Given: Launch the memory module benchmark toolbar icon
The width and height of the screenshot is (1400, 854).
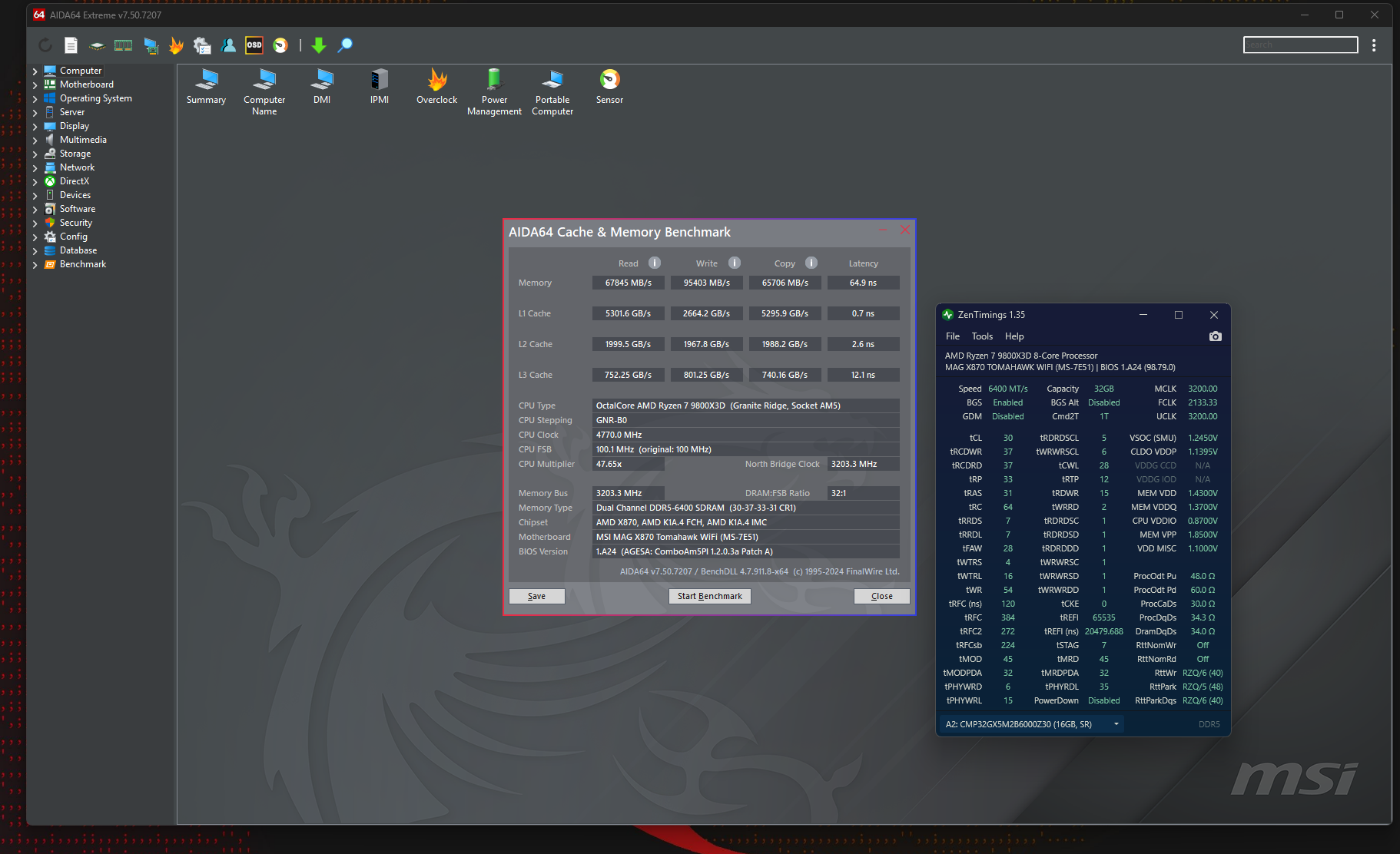Looking at the screenshot, I should 123,45.
